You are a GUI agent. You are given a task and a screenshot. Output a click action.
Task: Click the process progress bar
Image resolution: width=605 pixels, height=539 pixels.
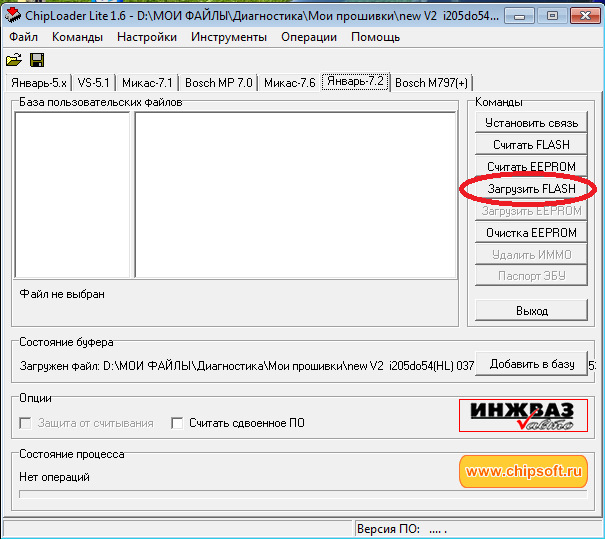coord(303,494)
